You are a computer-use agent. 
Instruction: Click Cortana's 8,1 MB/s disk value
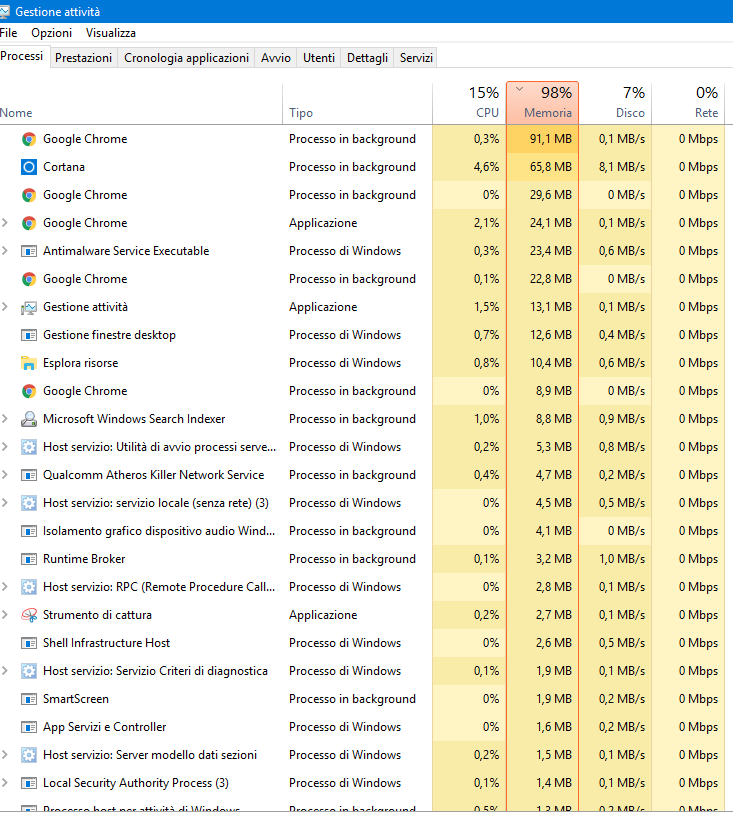[x=621, y=167]
